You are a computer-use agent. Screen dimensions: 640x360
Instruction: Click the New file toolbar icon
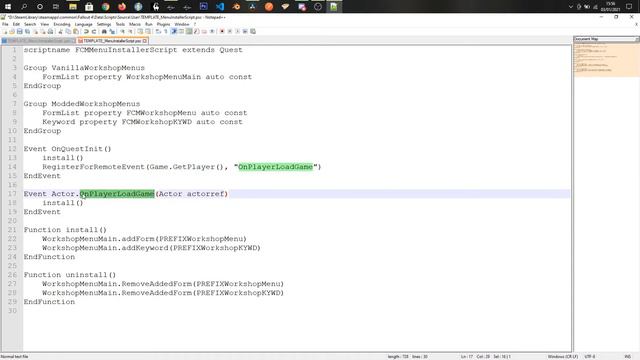click(5, 31)
